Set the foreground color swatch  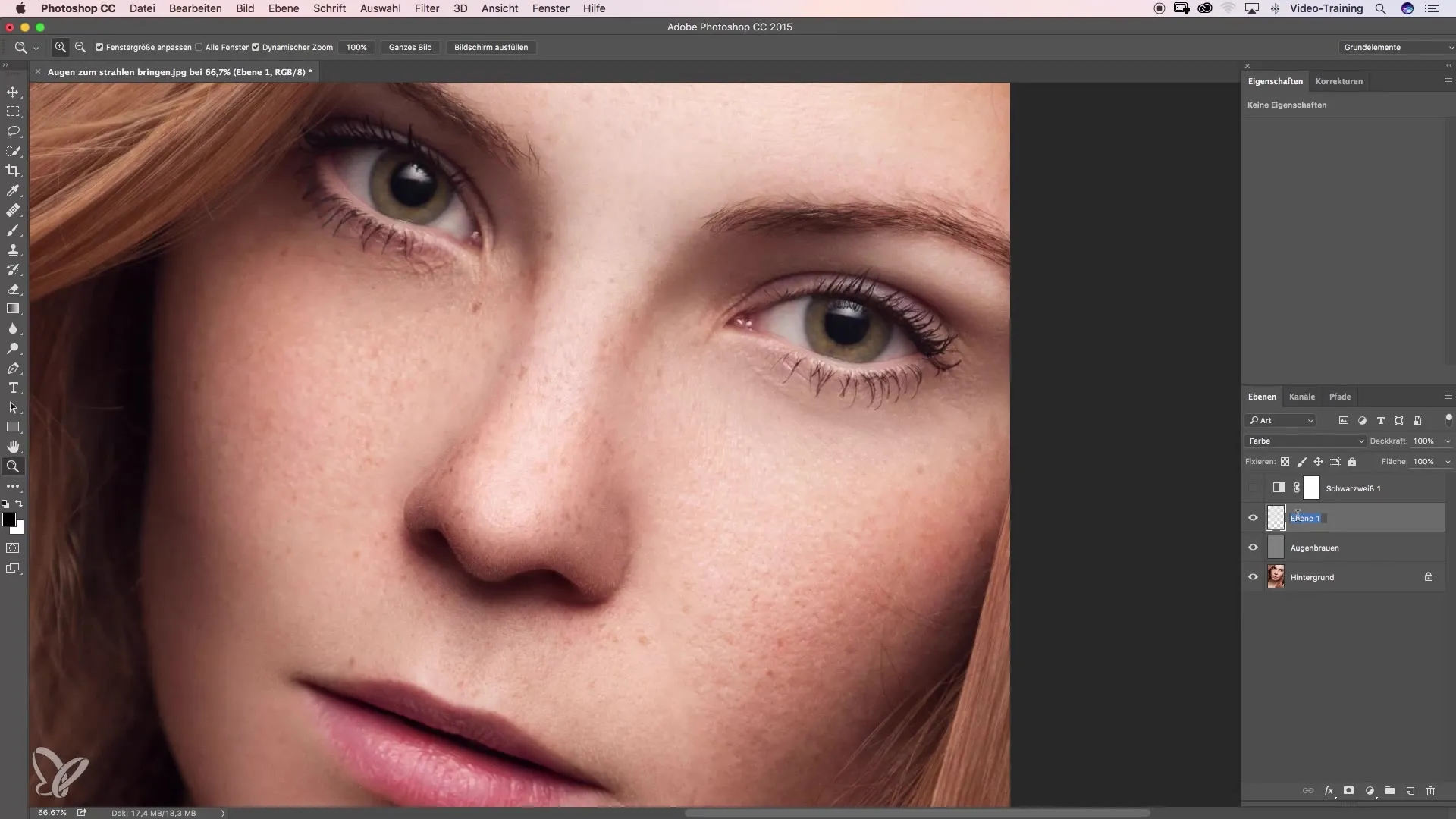click(x=9, y=520)
